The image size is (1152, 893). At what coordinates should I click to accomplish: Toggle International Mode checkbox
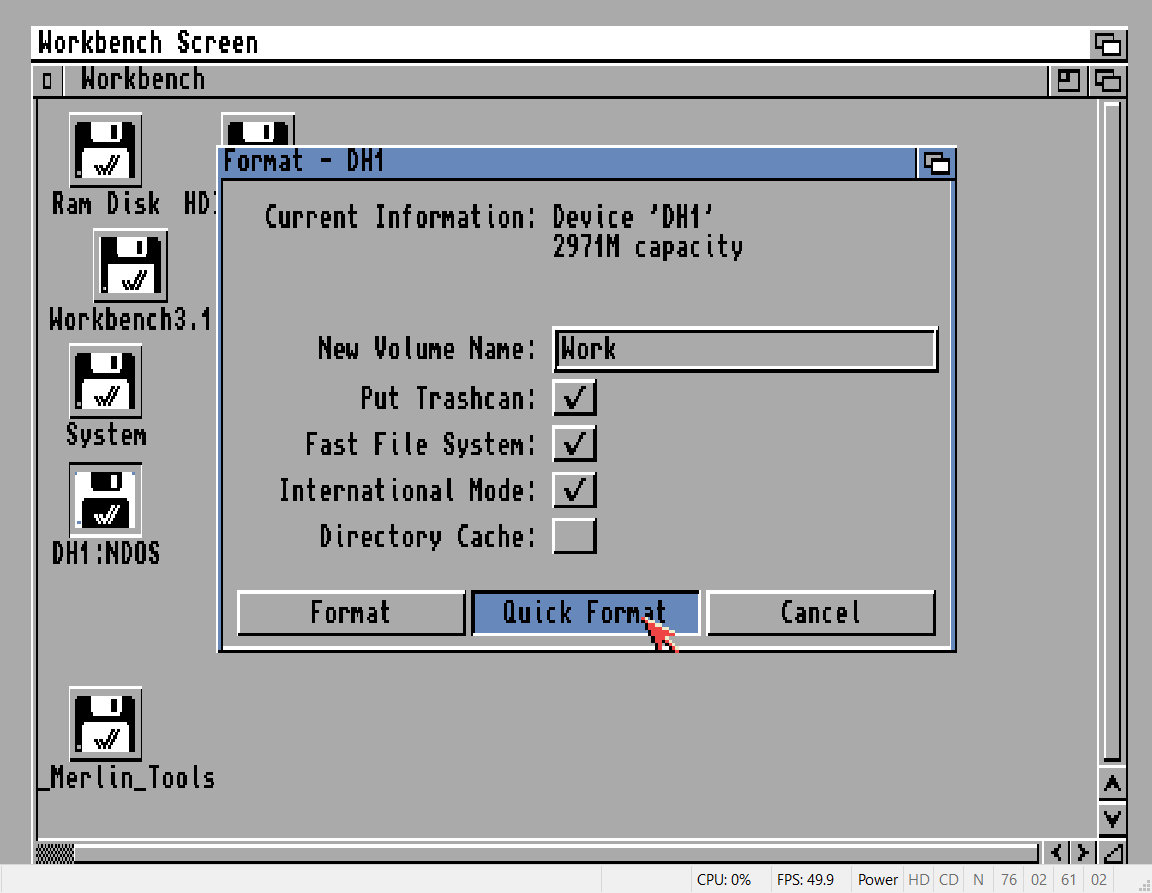[574, 490]
